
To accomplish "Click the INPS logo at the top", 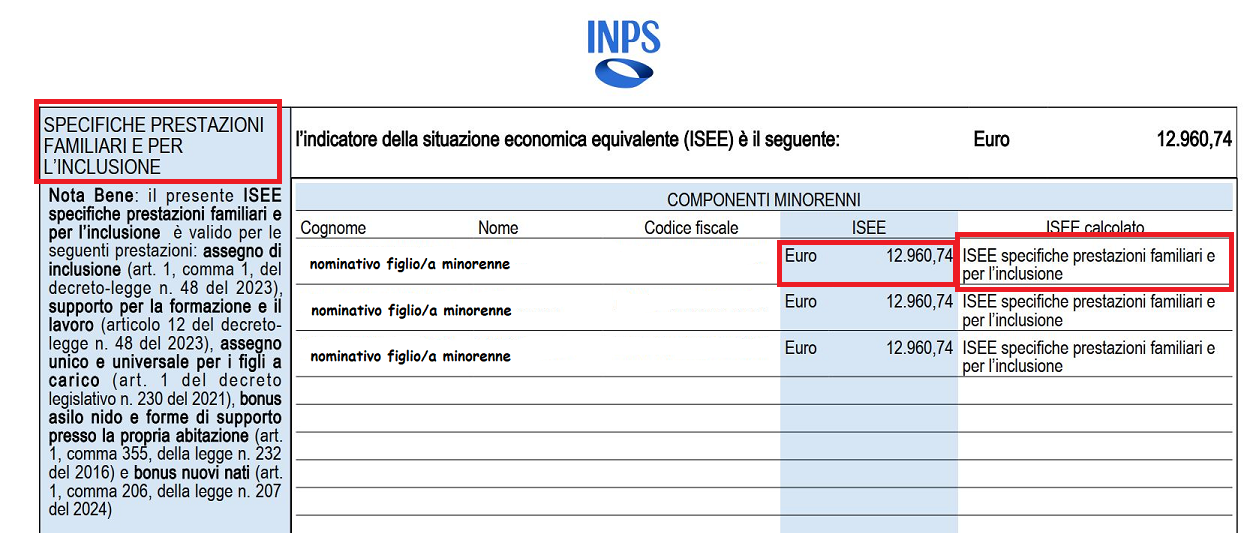I will 623,37.
